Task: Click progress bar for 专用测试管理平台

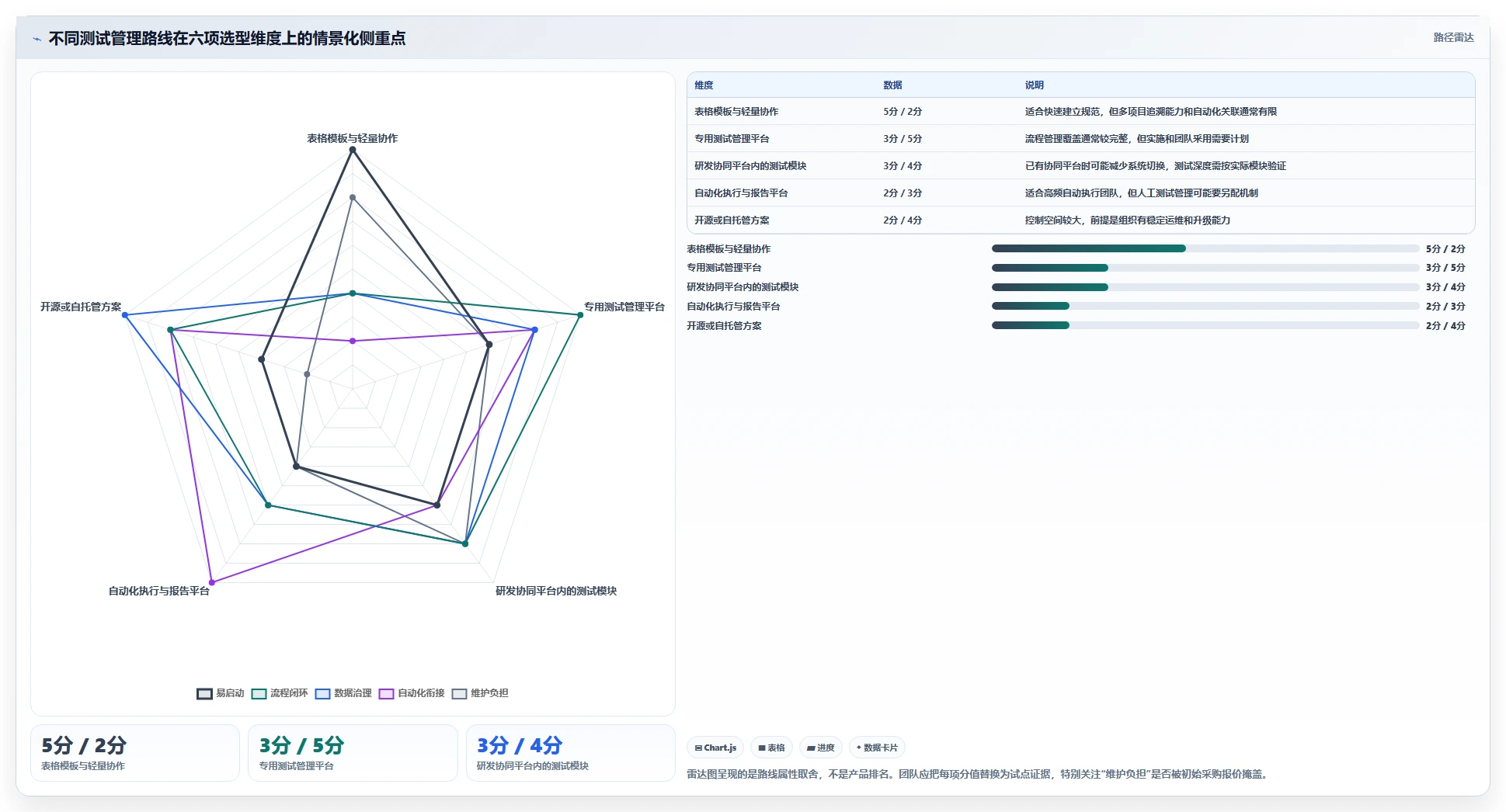Action: pyautogui.click(x=1205, y=268)
